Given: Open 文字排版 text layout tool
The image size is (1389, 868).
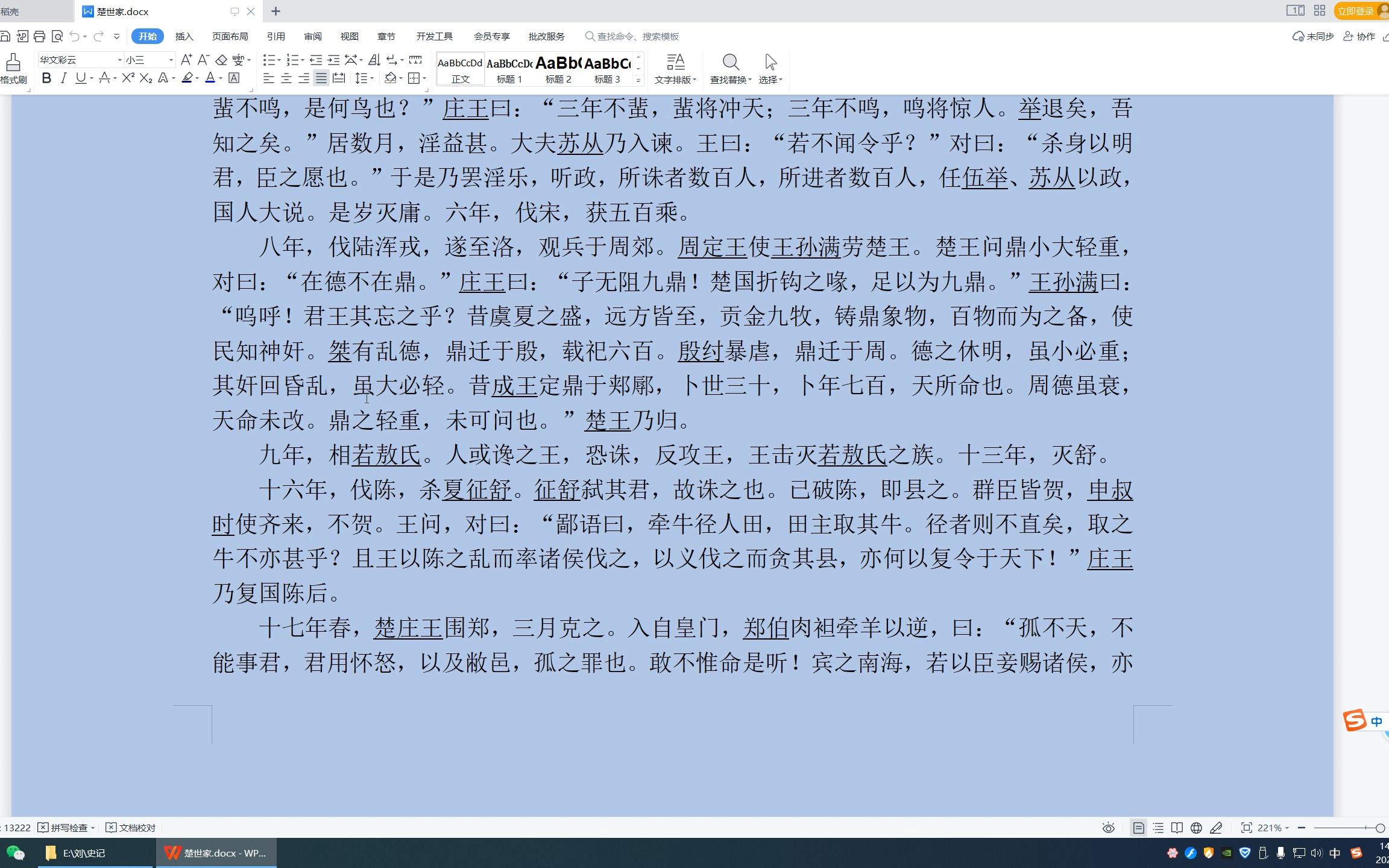Looking at the screenshot, I should [676, 68].
